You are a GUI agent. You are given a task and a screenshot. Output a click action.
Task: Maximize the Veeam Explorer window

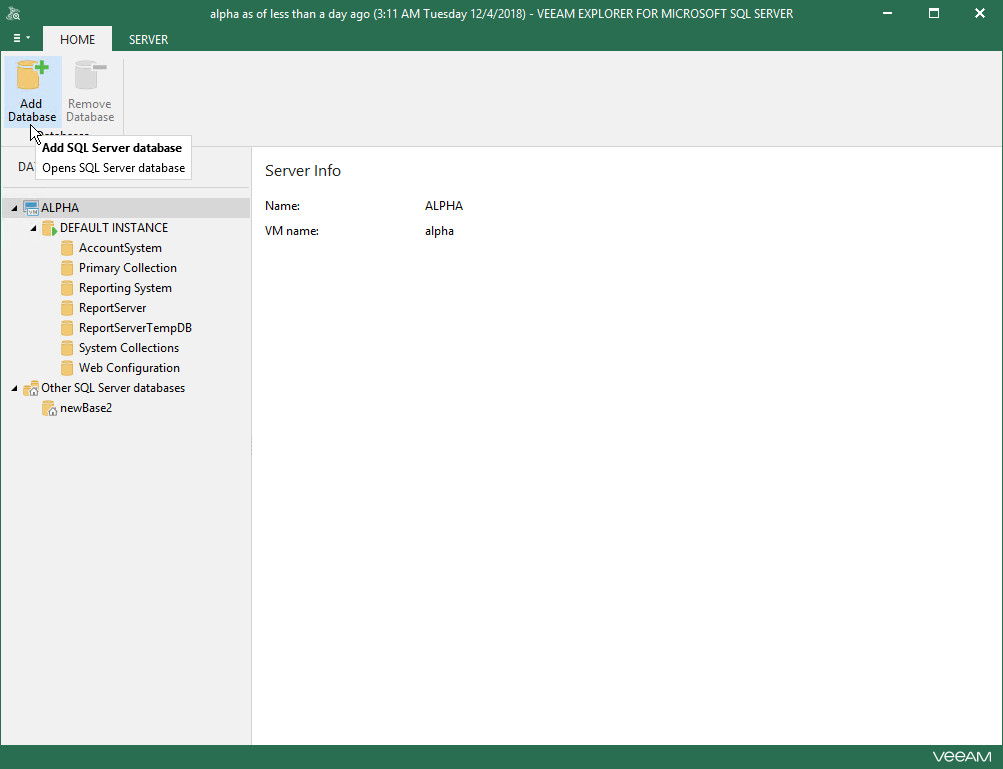coord(934,13)
